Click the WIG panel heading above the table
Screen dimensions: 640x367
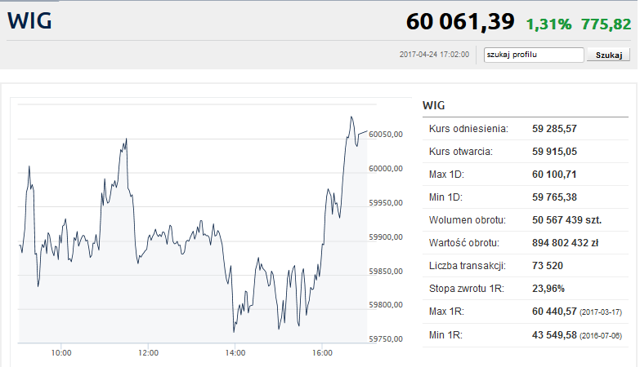click(x=433, y=105)
